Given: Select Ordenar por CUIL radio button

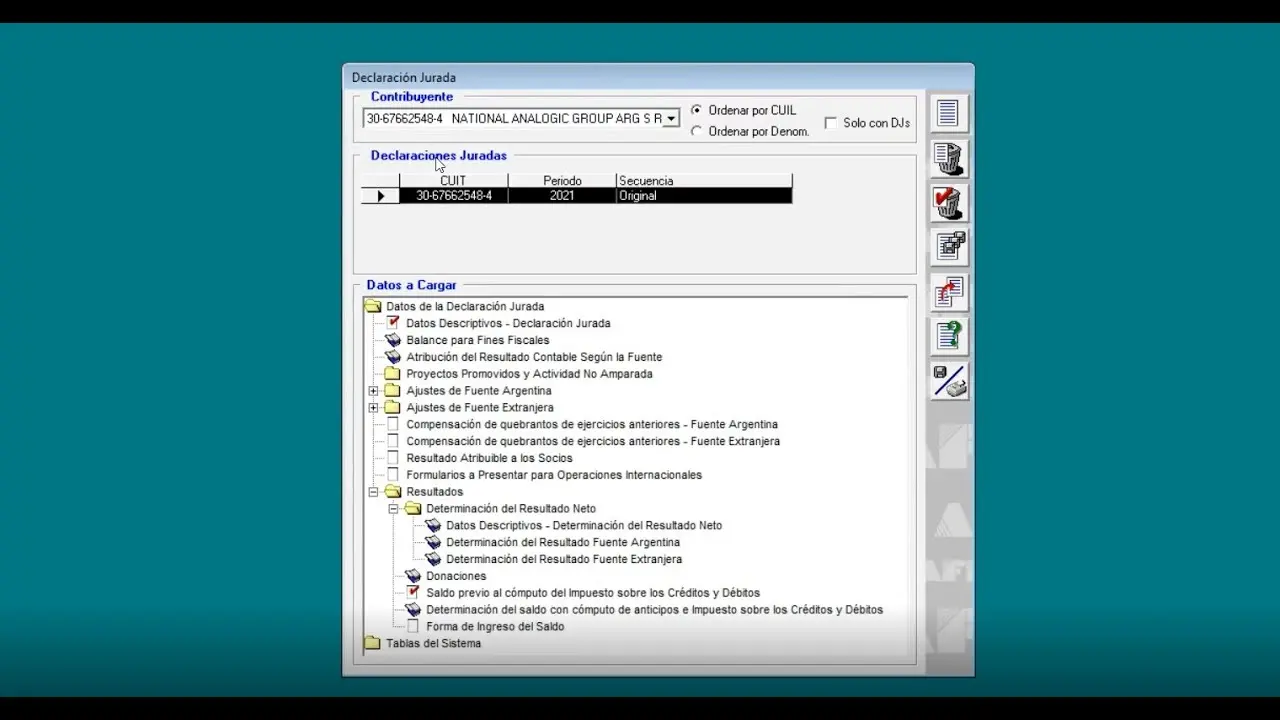Looking at the screenshot, I should point(697,110).
